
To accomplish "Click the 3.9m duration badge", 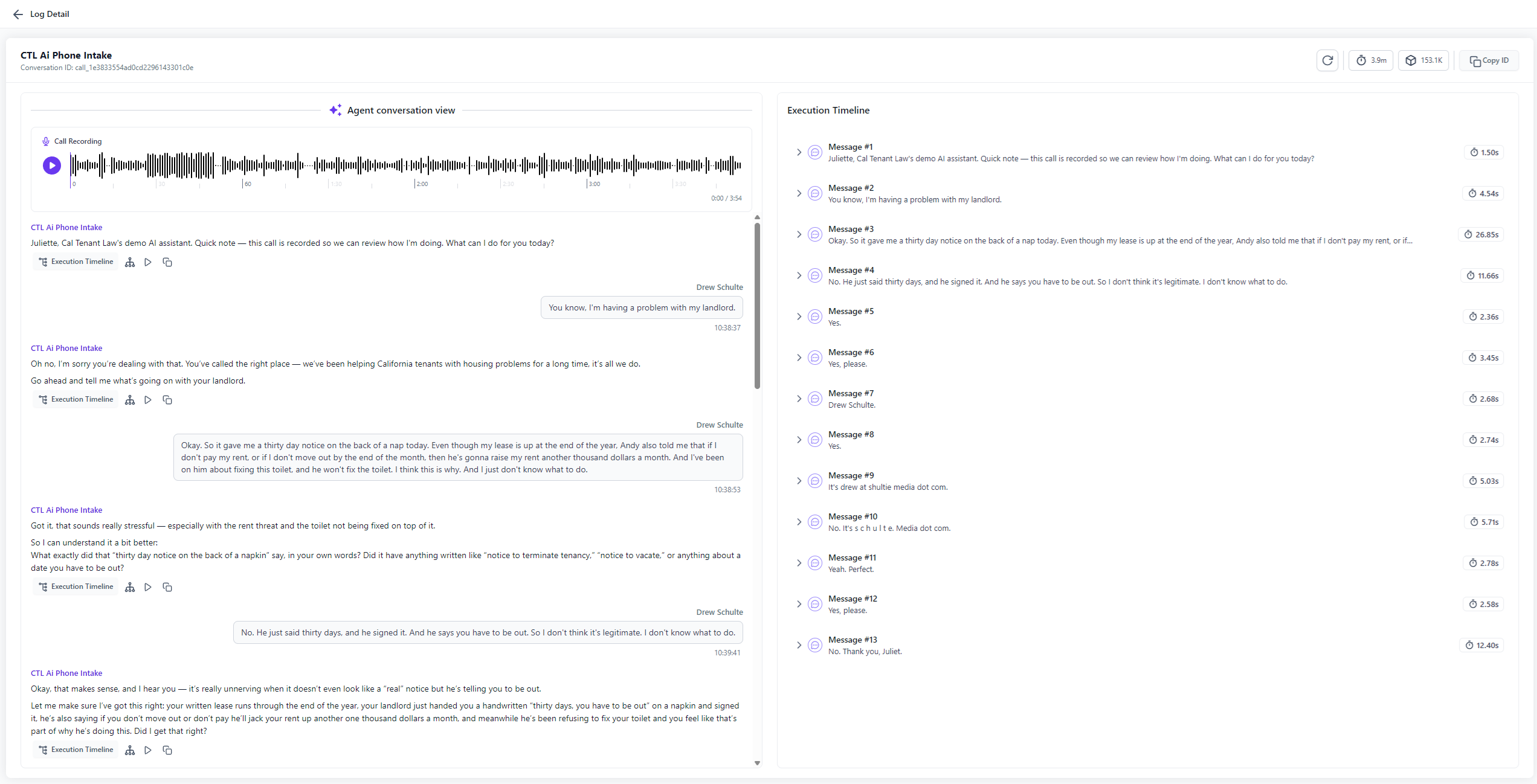I will [1371, 60].
